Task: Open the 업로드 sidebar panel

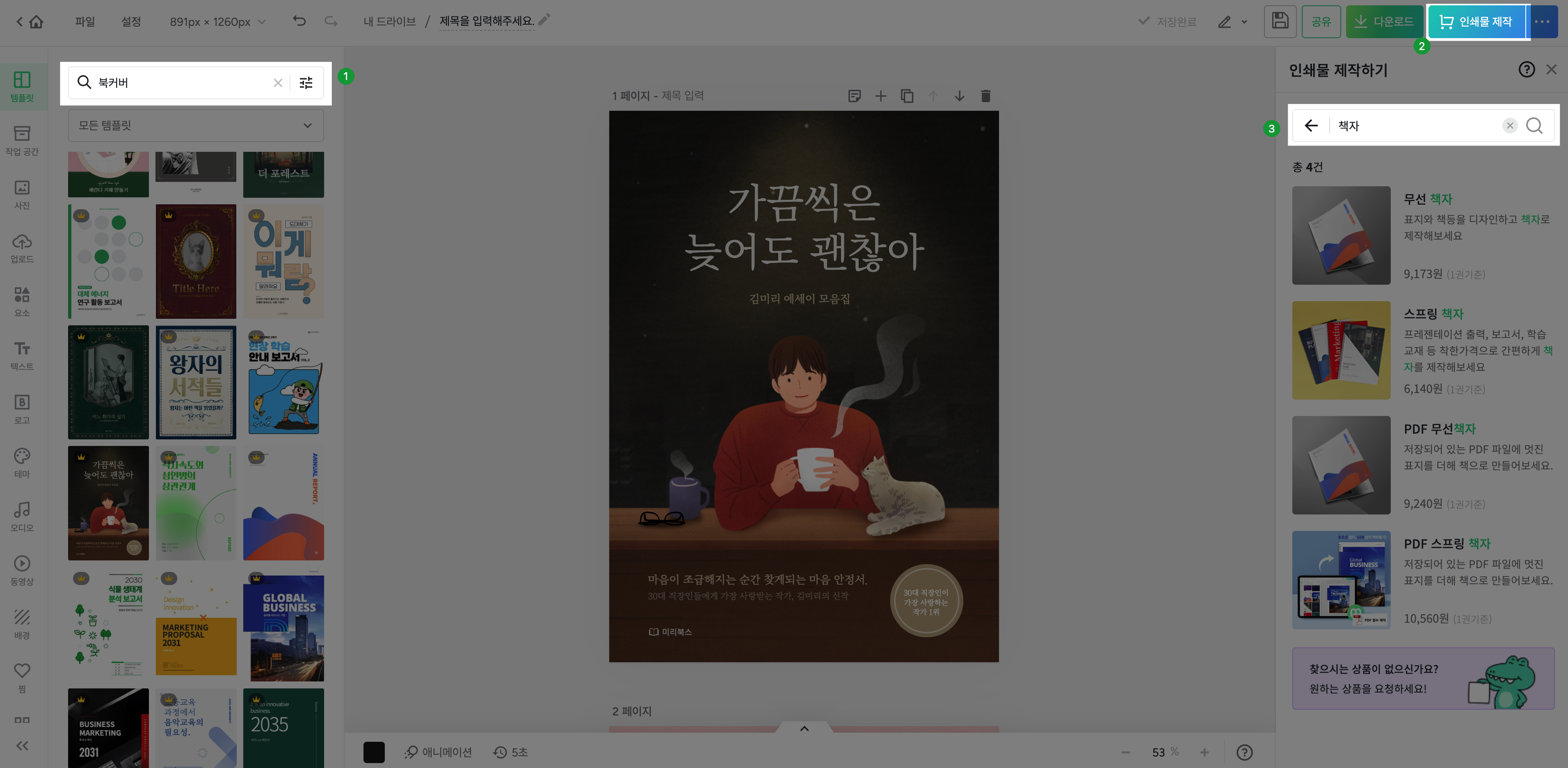Action: coord(22,248)
